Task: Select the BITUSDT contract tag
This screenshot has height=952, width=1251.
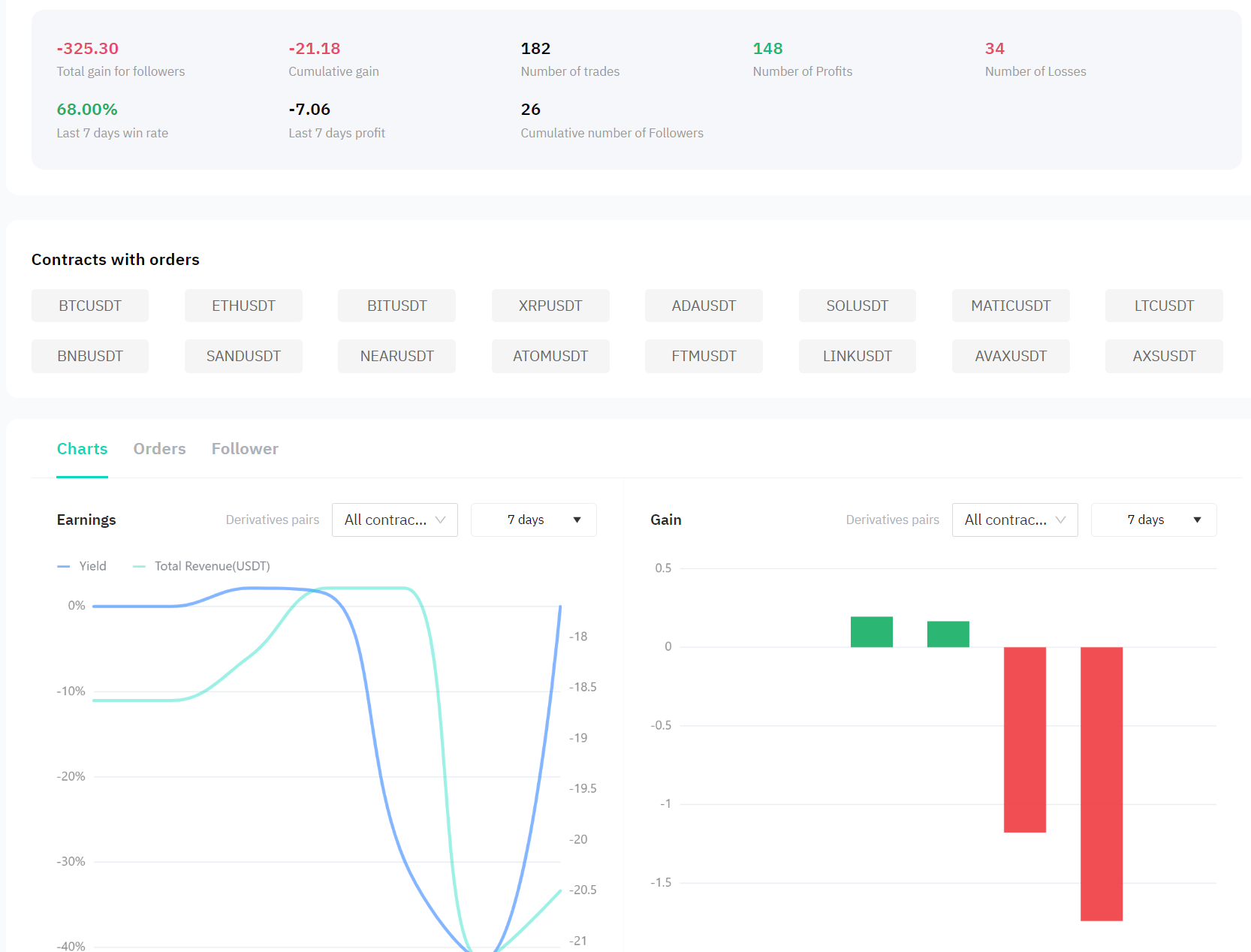Action: (396, 306)
